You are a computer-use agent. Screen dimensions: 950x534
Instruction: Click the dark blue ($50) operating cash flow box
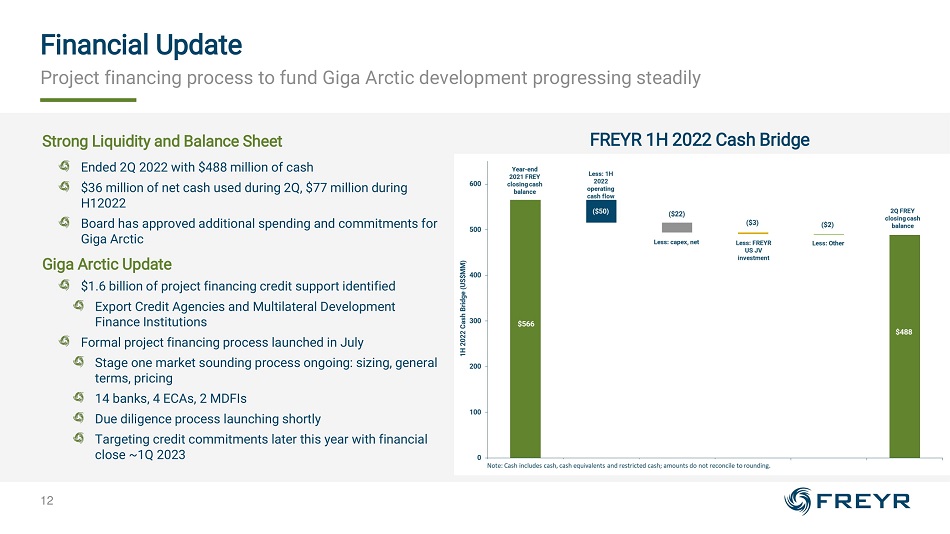pyautogui.click(x=600, y=211)
